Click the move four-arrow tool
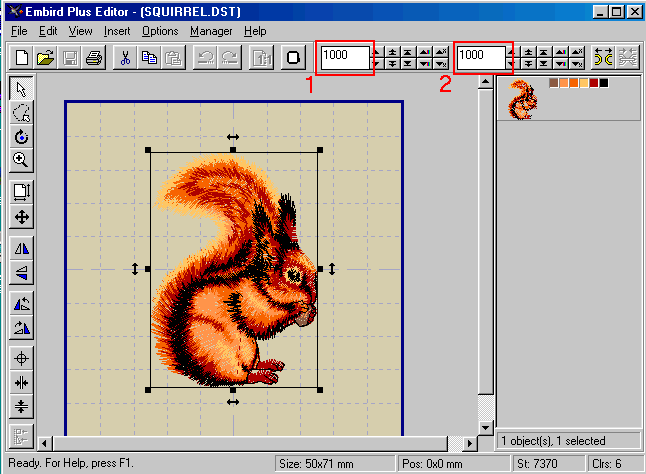The image size is (646, 474). click(x=21, y=217)
